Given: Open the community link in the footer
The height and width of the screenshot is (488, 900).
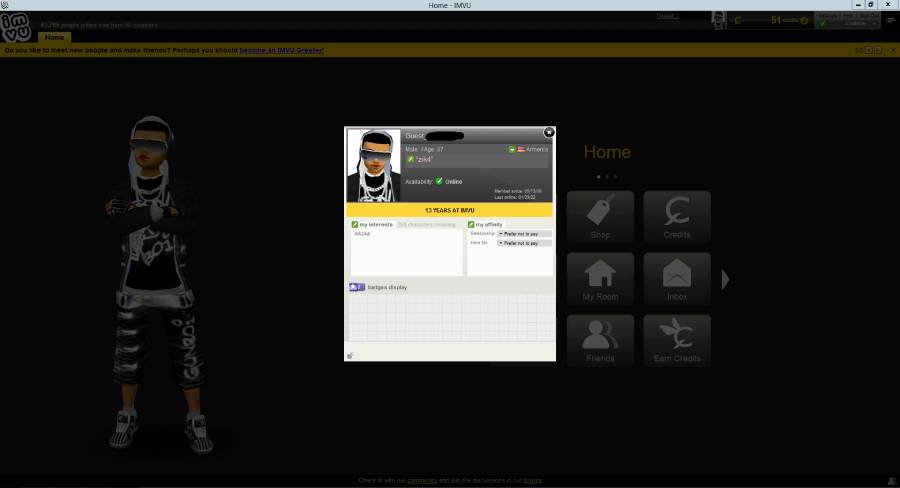Looking at the screenshot, I should coord(422,481).
